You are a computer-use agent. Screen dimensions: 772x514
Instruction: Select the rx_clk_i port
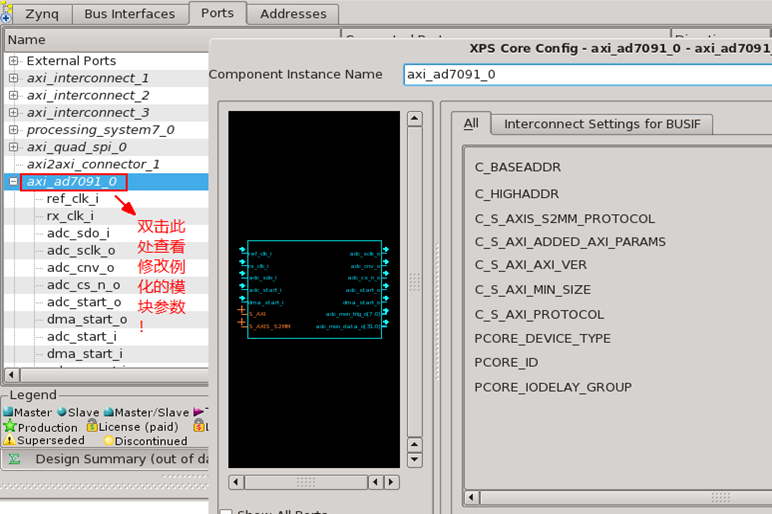(70, 216)
